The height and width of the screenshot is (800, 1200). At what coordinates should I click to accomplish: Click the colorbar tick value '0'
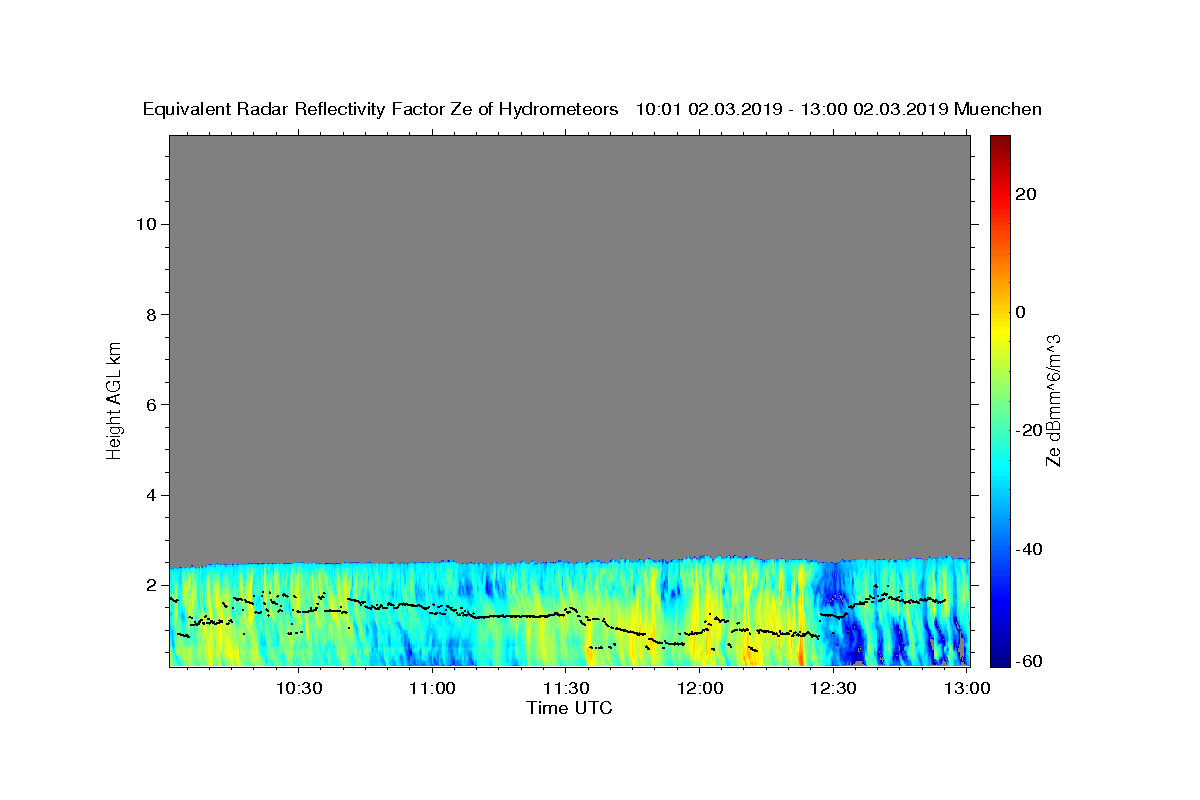1021,312
